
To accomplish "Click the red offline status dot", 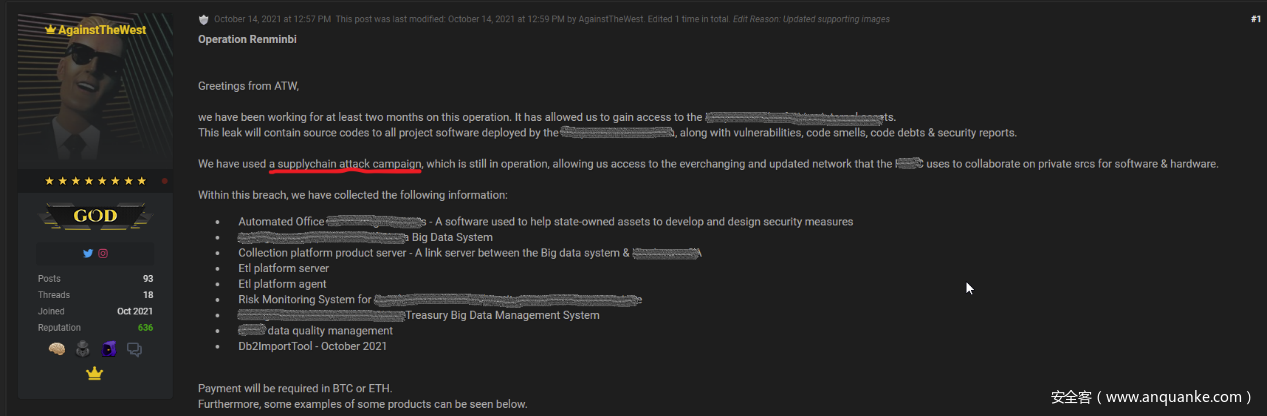I will (165, 181).
